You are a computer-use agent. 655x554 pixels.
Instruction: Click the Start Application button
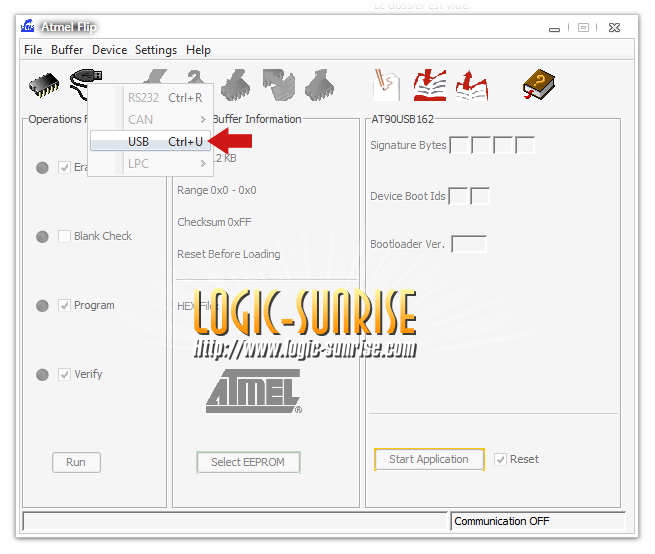coord(429,459)
